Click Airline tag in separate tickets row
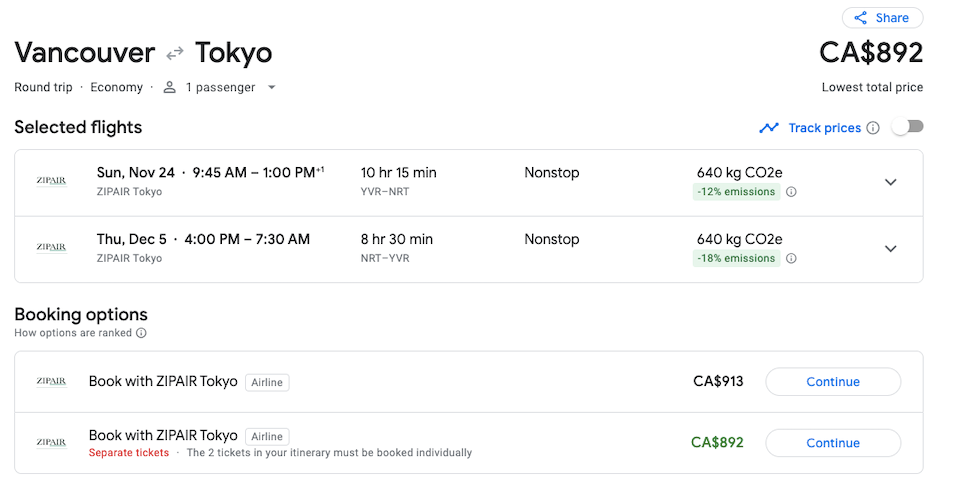960x482 pixels. point(267,437)
